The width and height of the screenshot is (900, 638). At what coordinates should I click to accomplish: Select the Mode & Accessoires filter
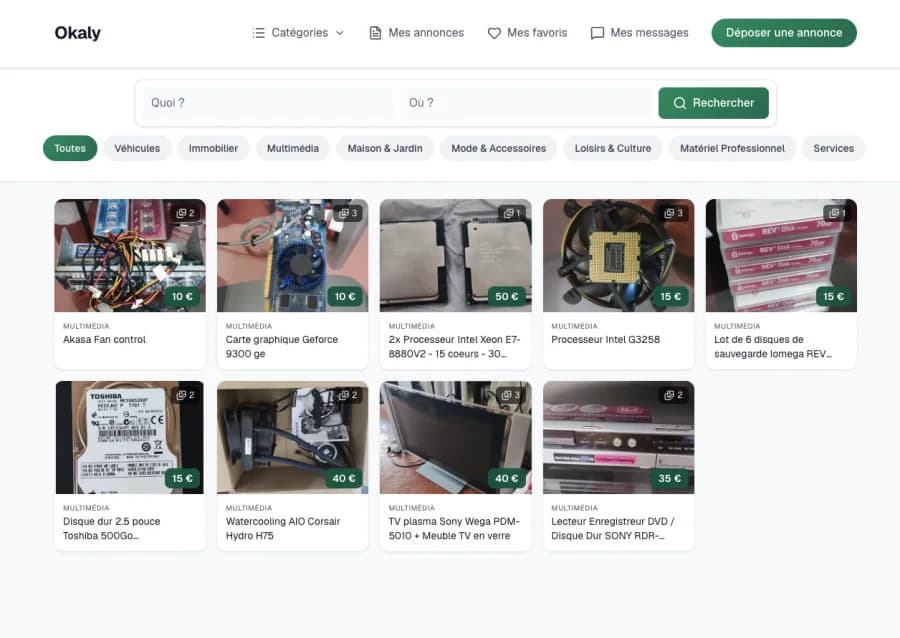(498, 148)
